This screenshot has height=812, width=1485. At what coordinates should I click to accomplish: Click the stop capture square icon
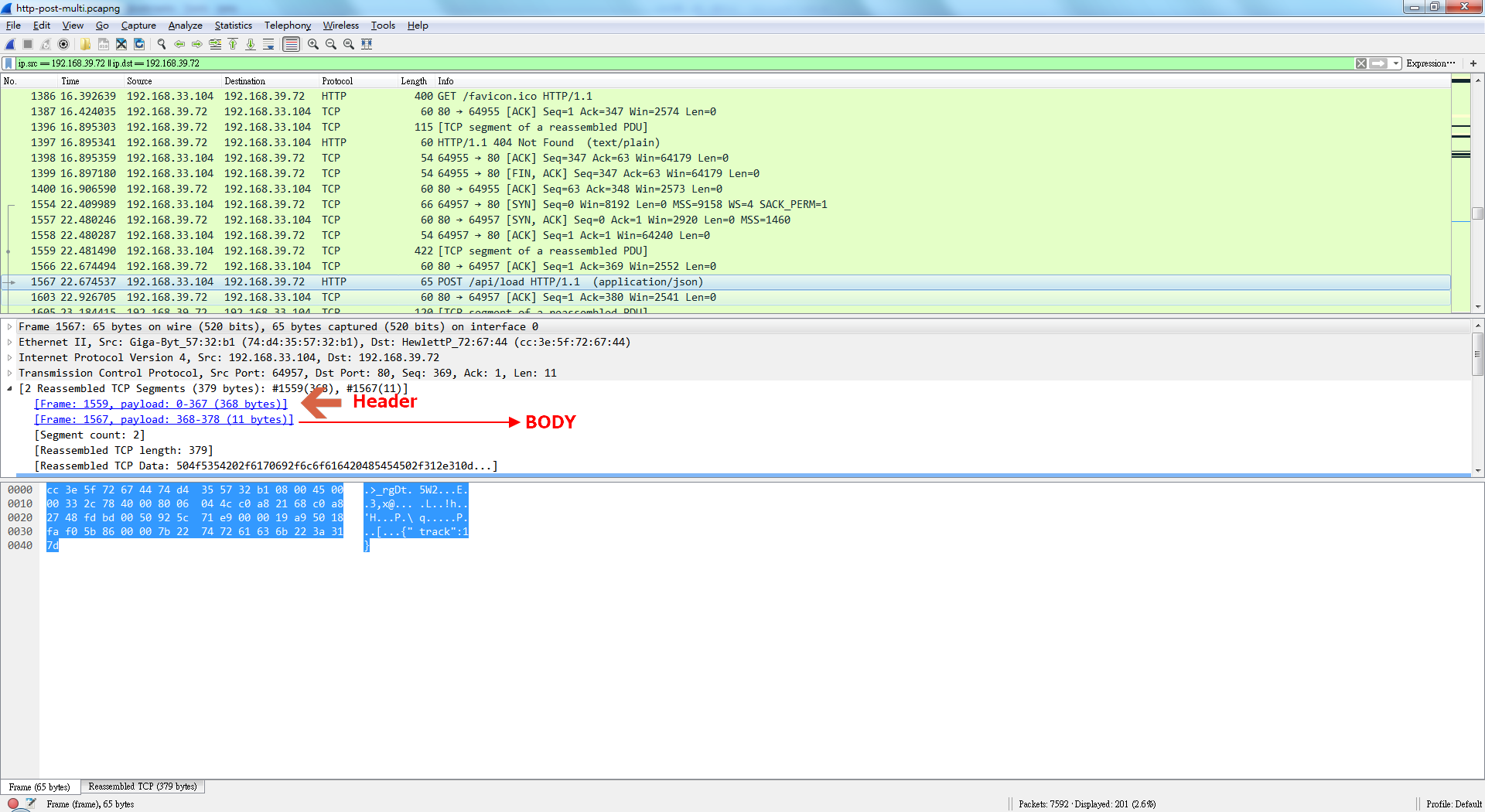coord(28,44)
